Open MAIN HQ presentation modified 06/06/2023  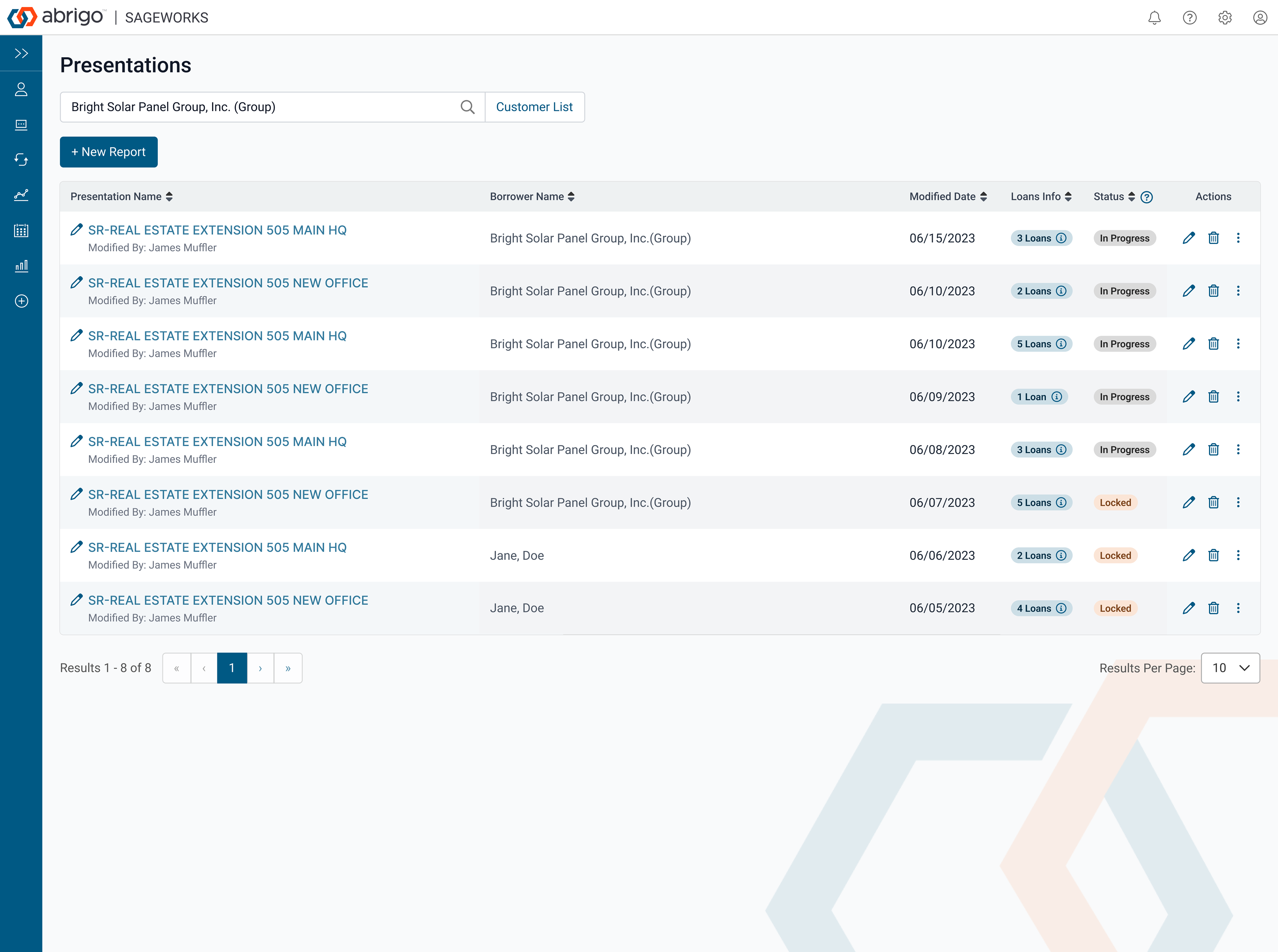point(217,548)
